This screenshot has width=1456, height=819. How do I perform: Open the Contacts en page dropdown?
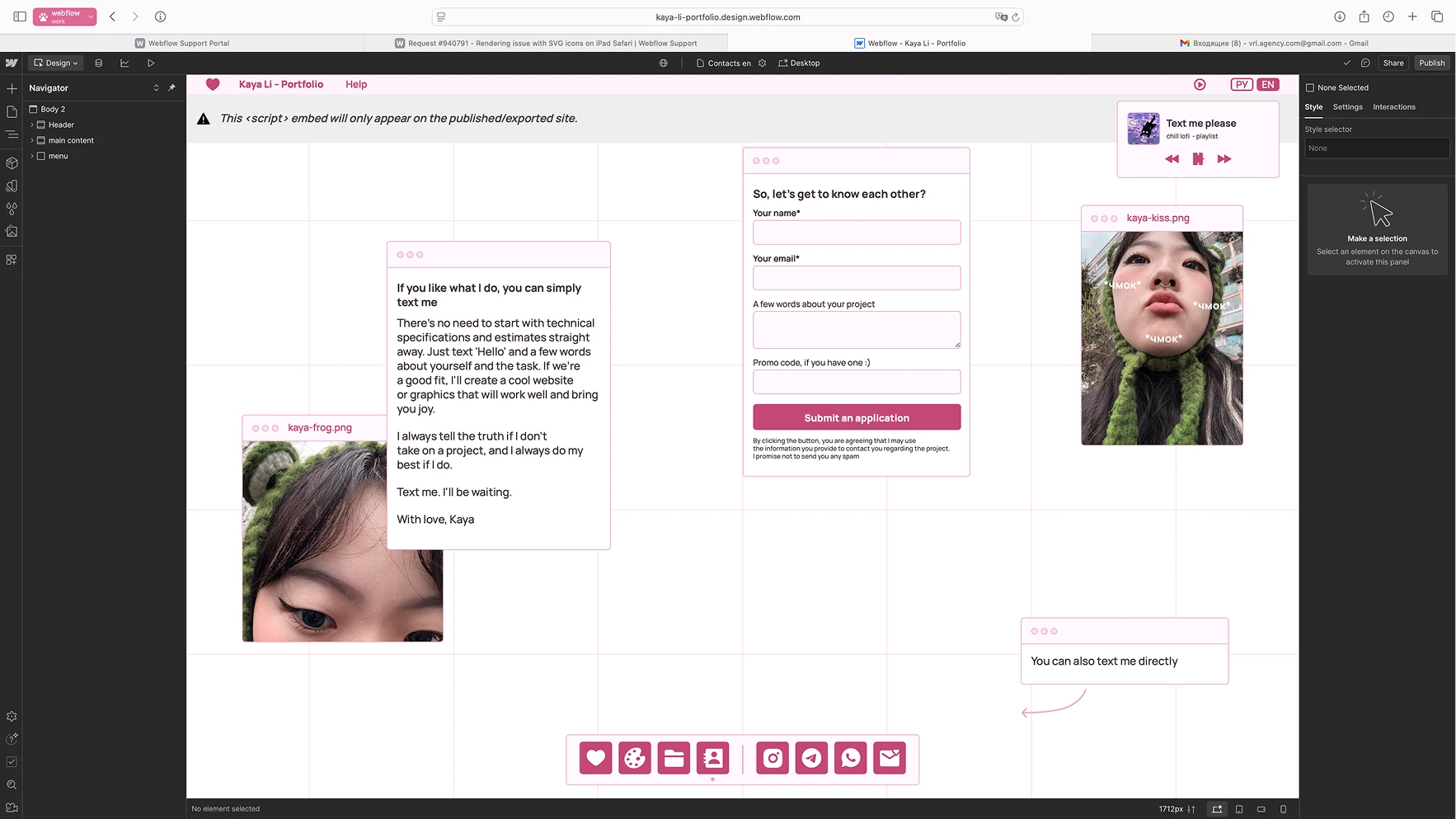724,63
